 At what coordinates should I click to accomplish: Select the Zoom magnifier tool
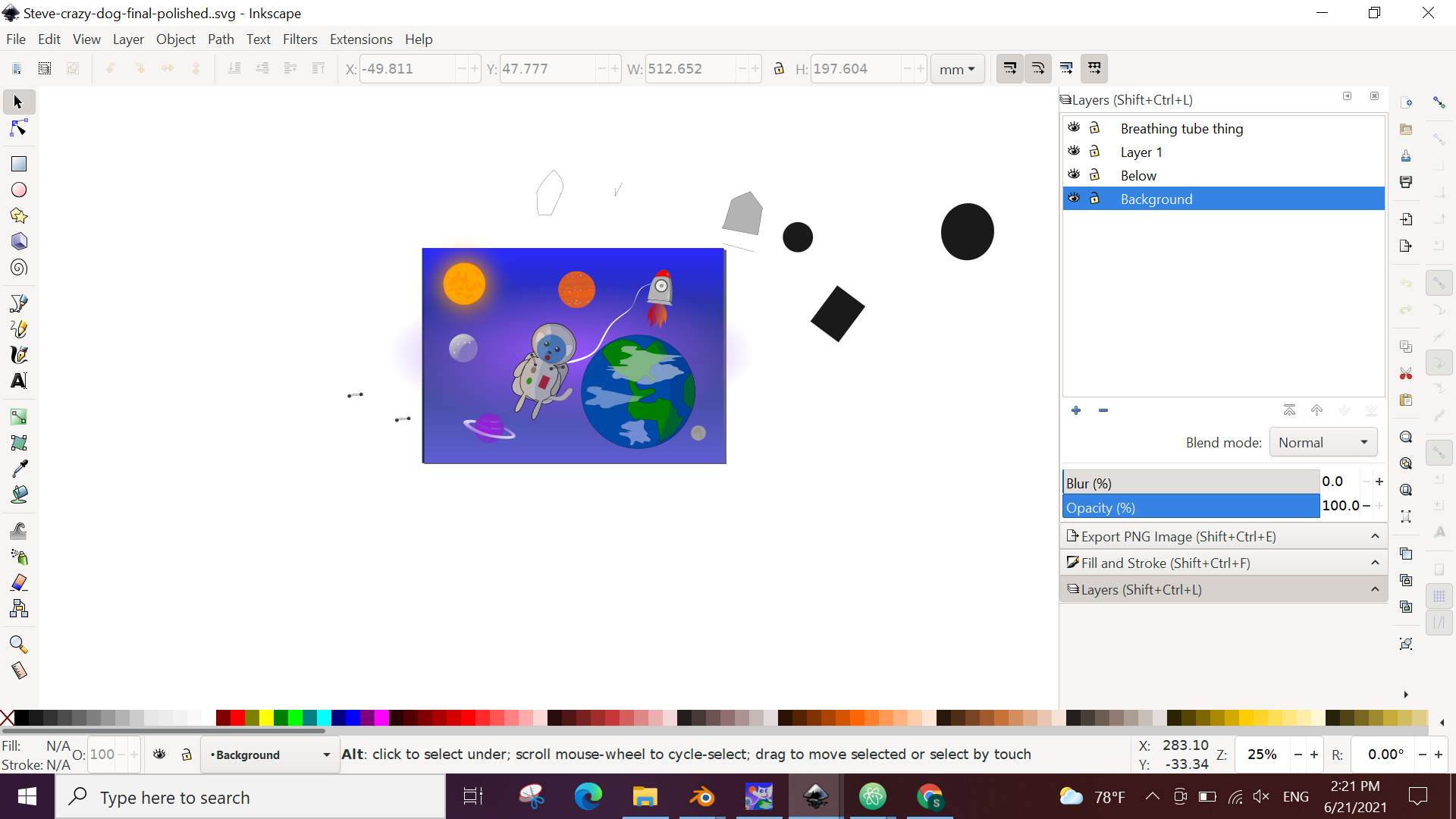point(19,645)
